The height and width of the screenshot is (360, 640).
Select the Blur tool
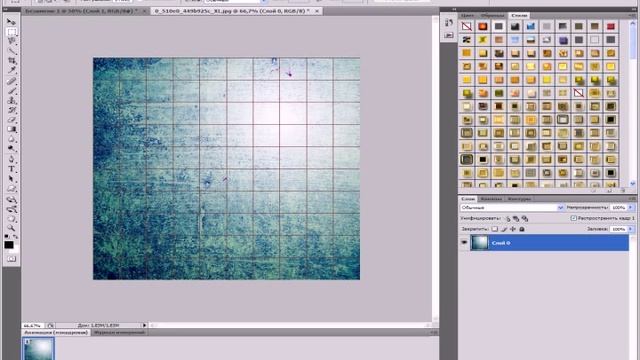11,140
